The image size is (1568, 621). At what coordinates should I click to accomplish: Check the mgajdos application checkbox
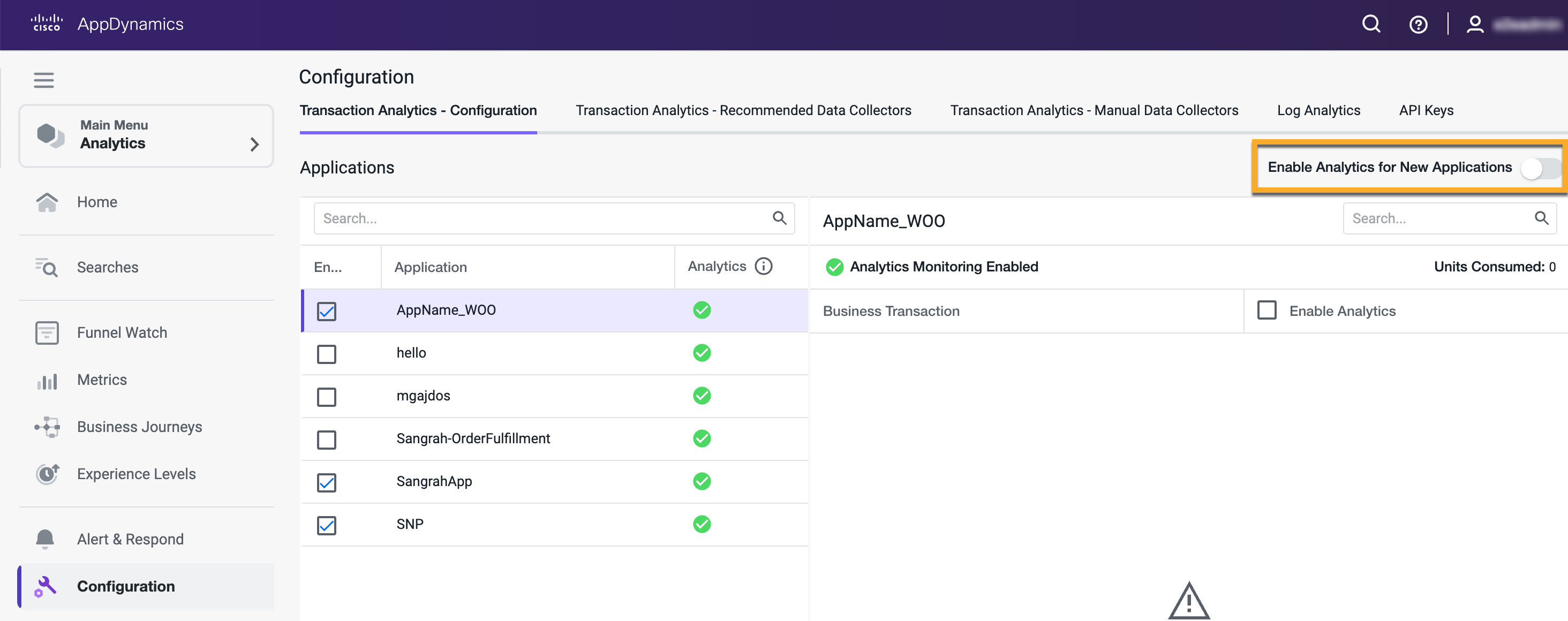point(327,397)
